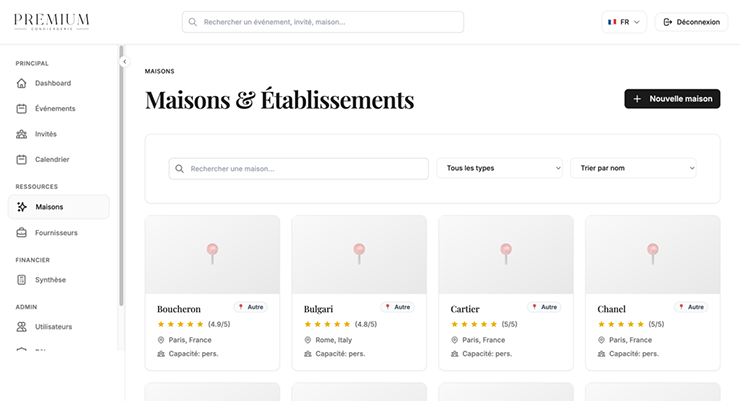The image size is (740, 401).
Task: Open the Boucheron map thumbnail
Action: pos(212,254)
